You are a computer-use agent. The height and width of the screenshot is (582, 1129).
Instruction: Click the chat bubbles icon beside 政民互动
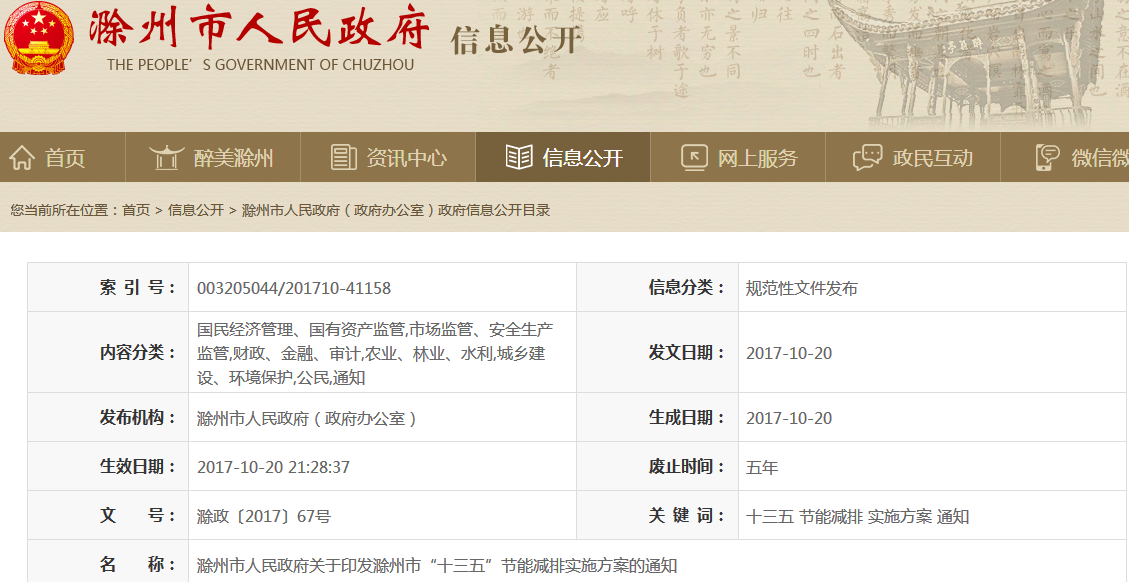(867, 157)
